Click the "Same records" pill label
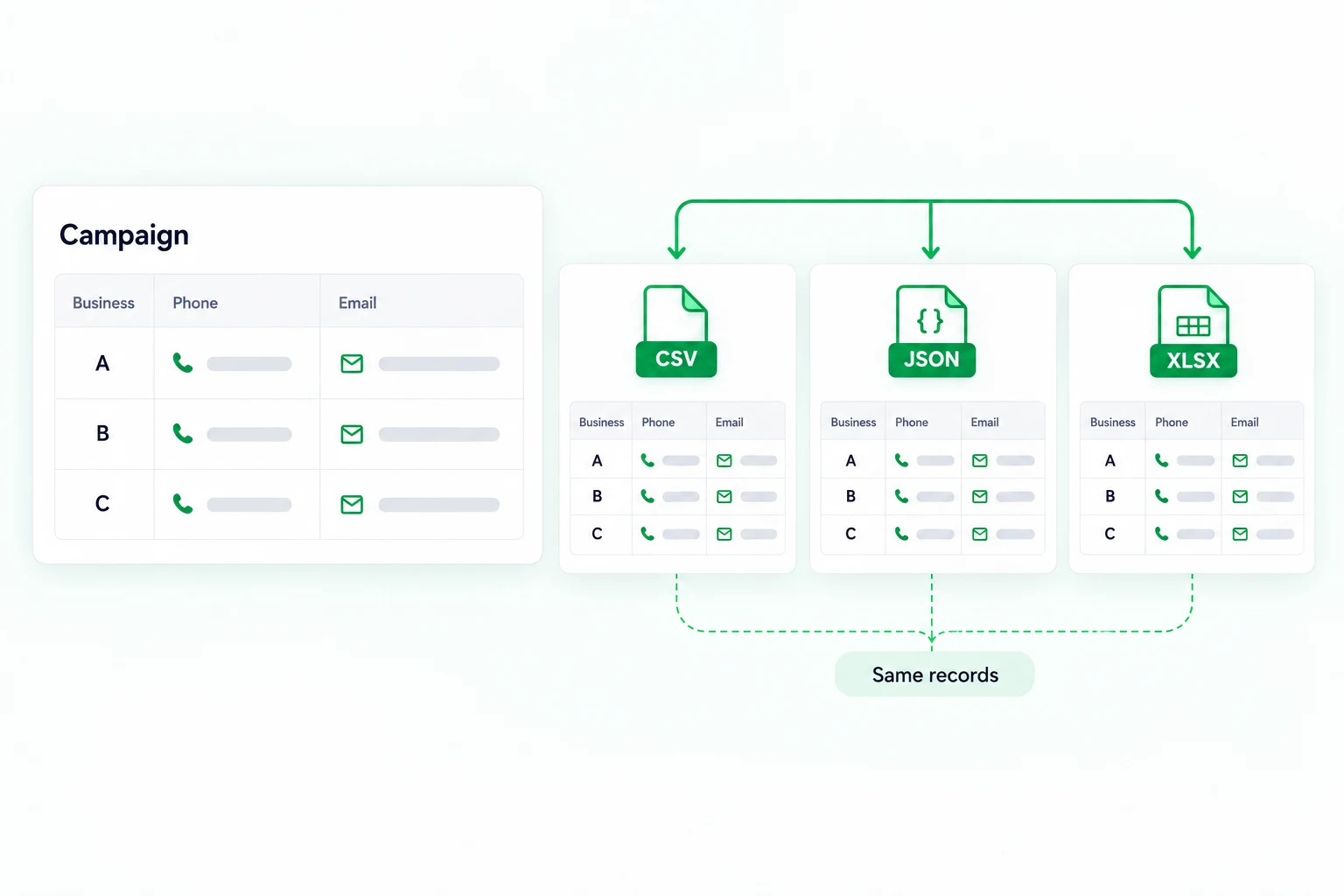The image size is (1344, 896). click(934, 675)
